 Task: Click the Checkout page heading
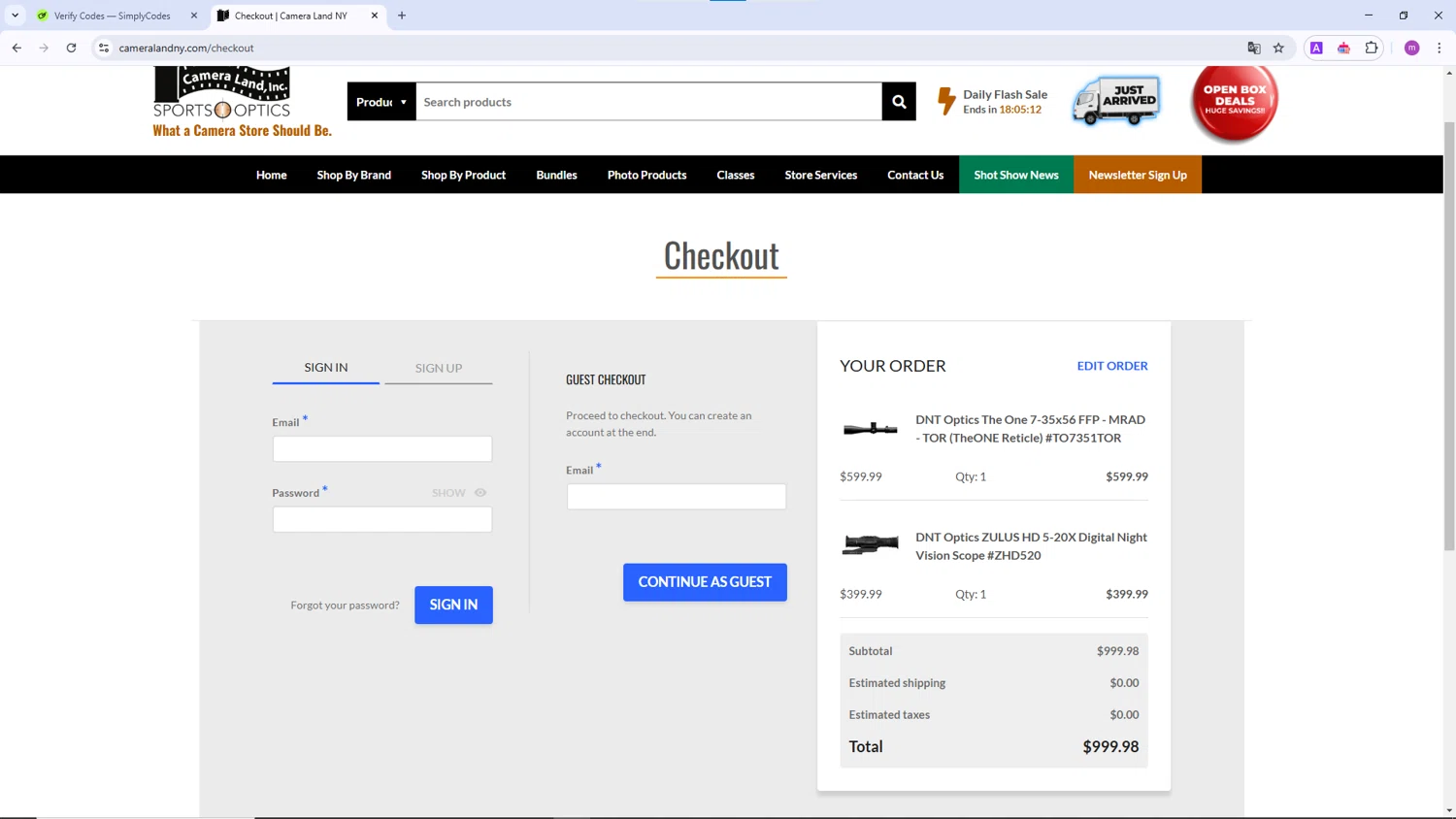pyautogui.click(x=721, y=255)
